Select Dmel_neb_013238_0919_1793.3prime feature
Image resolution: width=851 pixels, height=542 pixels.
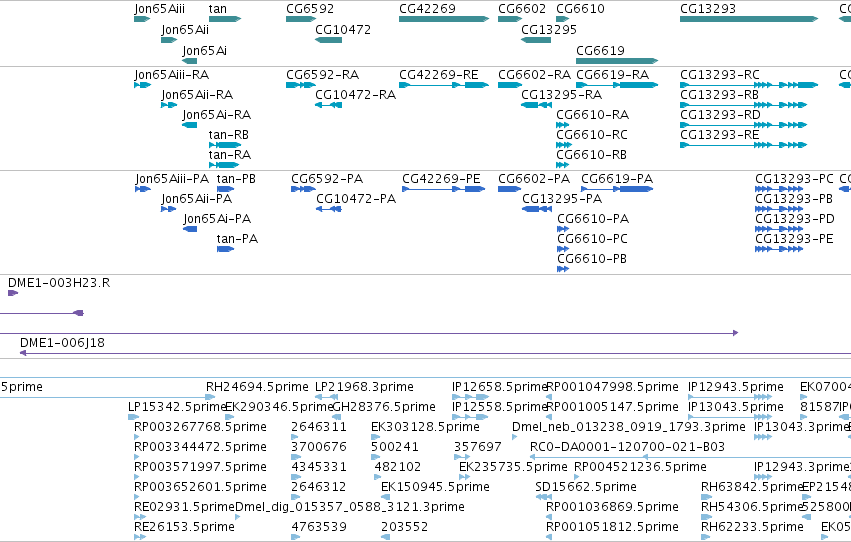point(515,437)
